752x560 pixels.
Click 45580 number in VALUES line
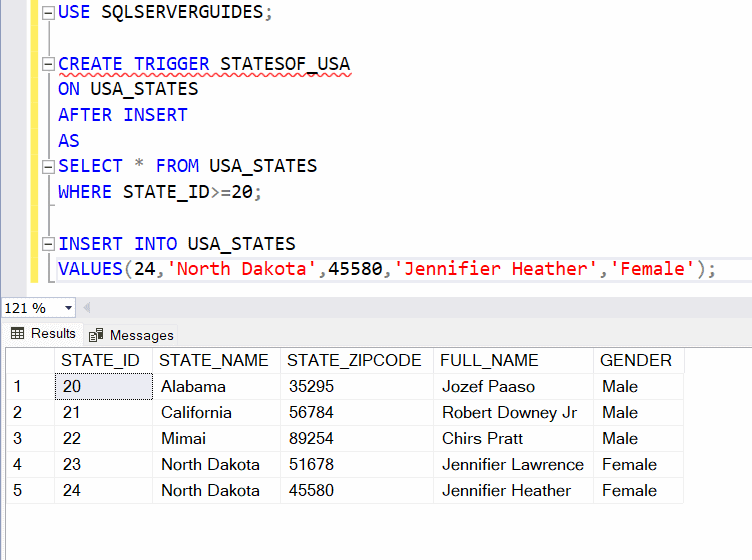355,269
